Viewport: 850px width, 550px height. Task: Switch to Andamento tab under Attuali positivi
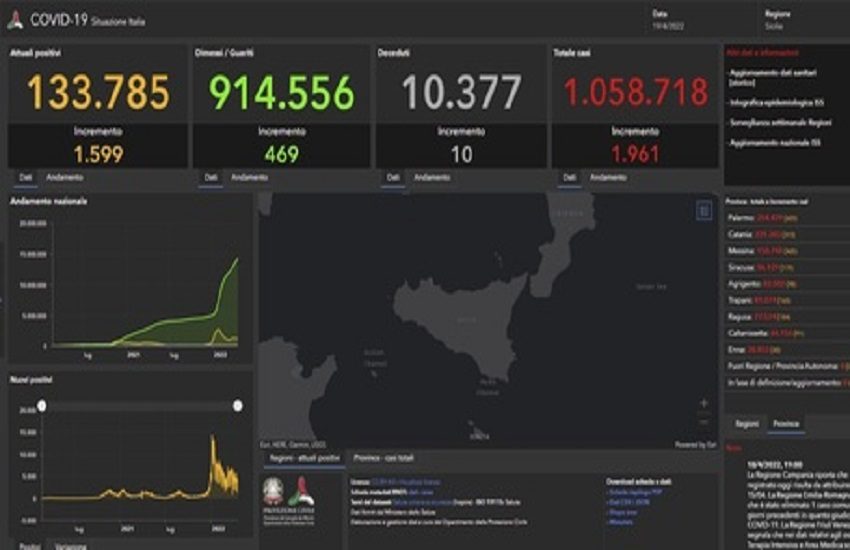[65, 178]
